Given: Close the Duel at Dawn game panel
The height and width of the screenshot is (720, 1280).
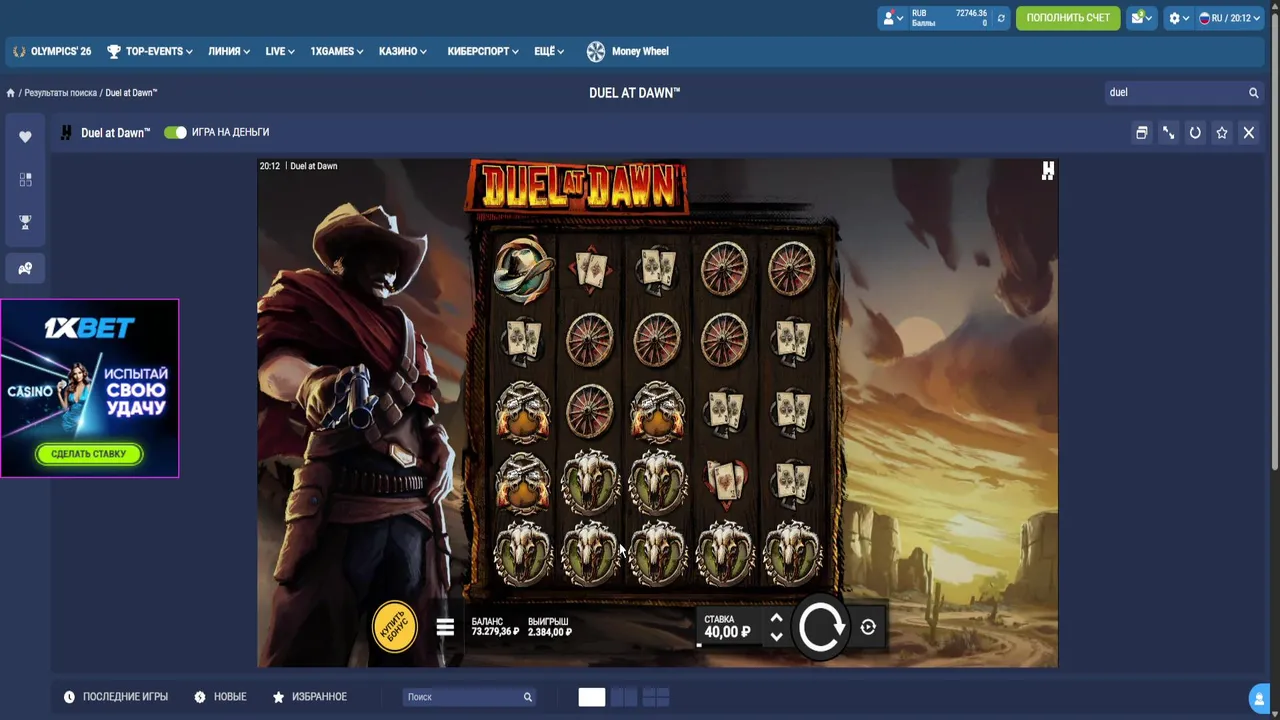Looking at the screenshot, I should point(1249,132).
